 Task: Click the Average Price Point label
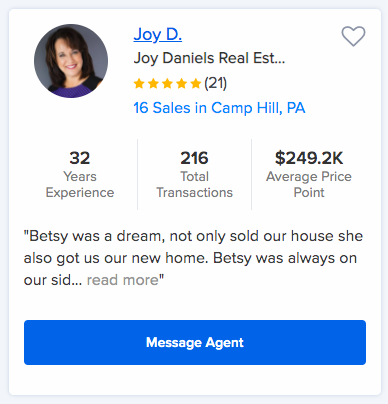pos(309,184)
